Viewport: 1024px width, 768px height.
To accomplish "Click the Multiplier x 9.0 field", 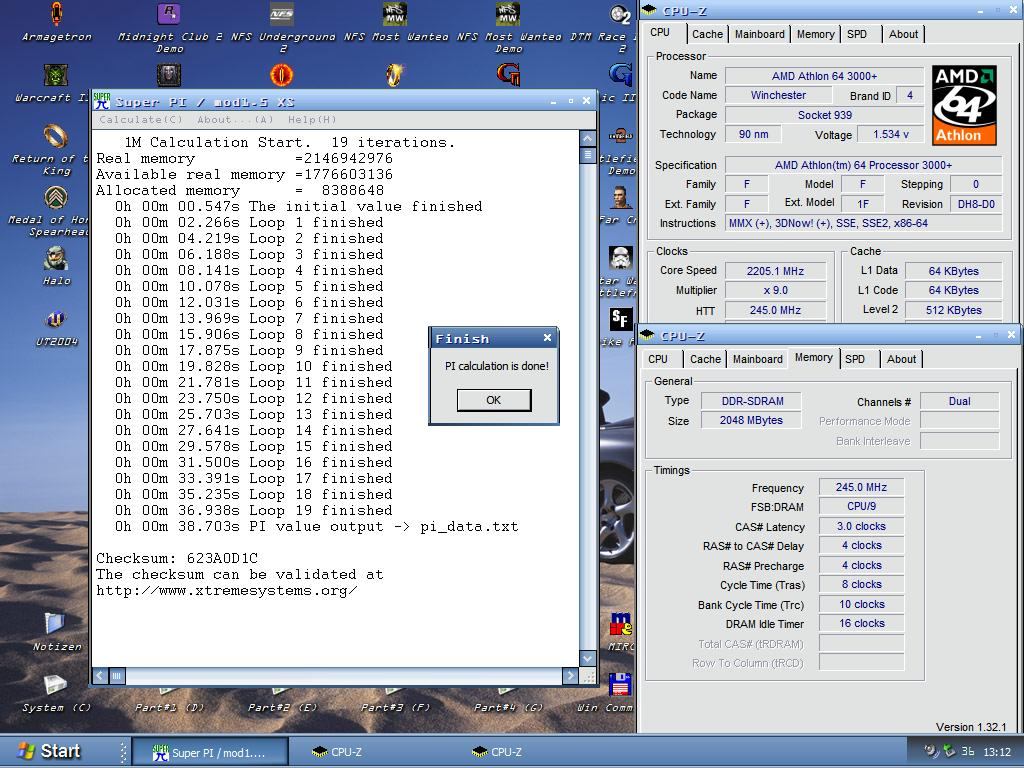I will coord(775,291).
